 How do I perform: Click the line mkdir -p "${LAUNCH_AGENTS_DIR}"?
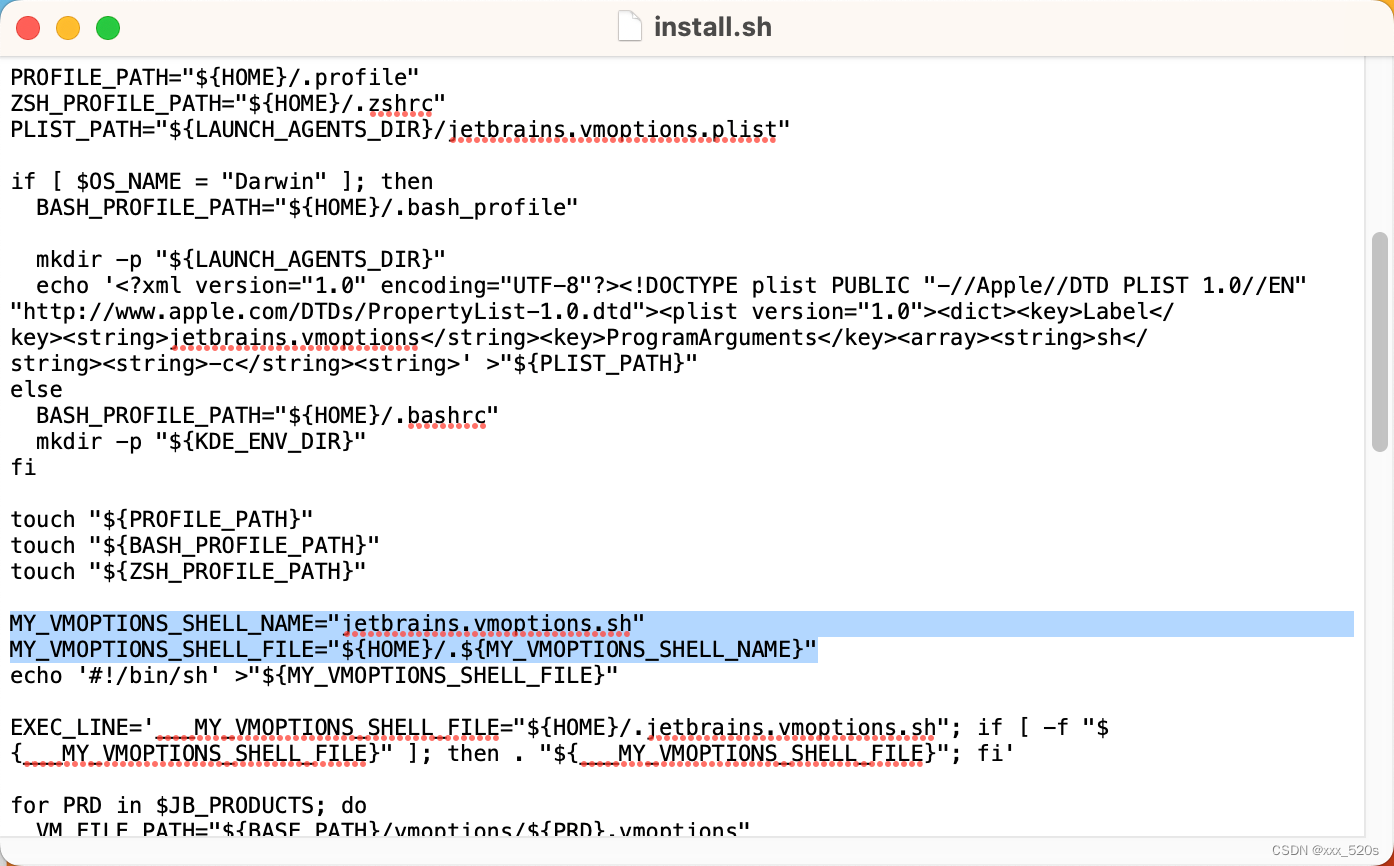241,259
